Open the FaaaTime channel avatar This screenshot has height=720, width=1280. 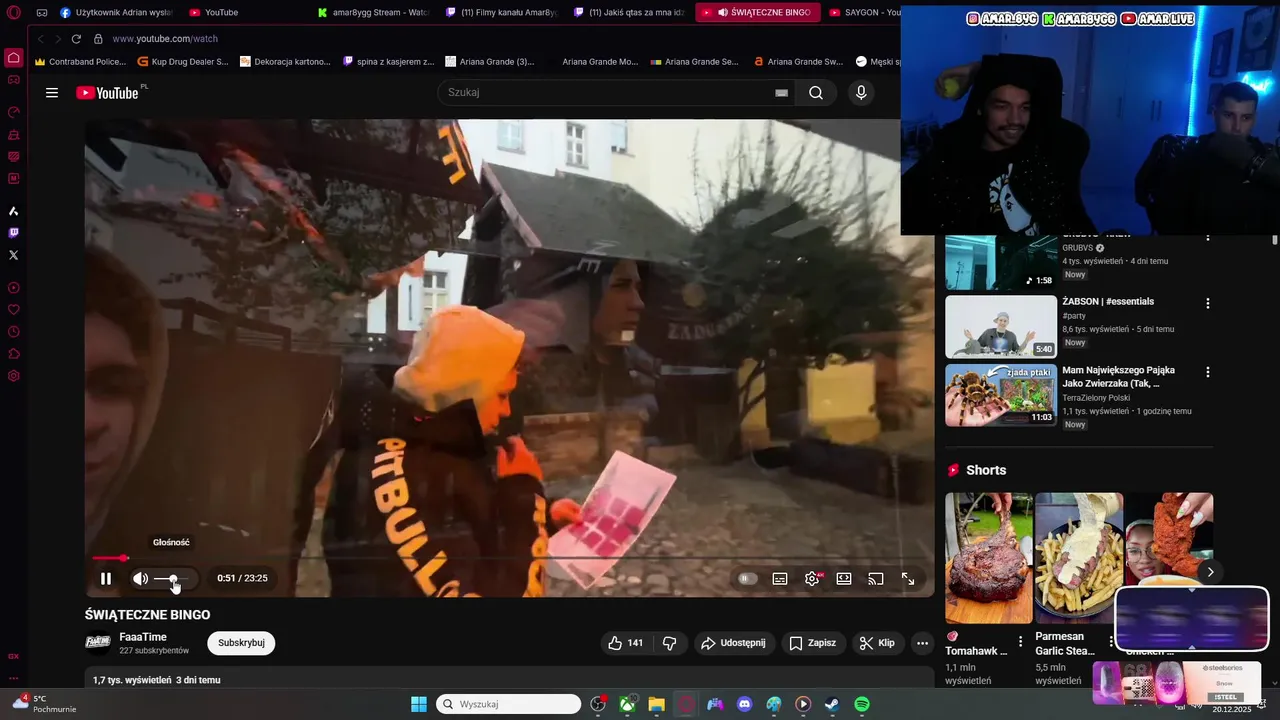(x=98, y=642)
